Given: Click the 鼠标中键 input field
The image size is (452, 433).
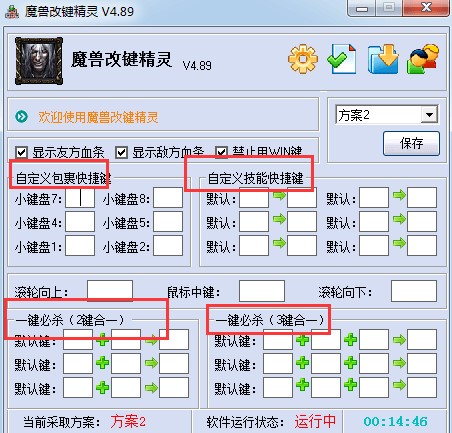Looking at the screenshot, I should [x=262, y=291].
